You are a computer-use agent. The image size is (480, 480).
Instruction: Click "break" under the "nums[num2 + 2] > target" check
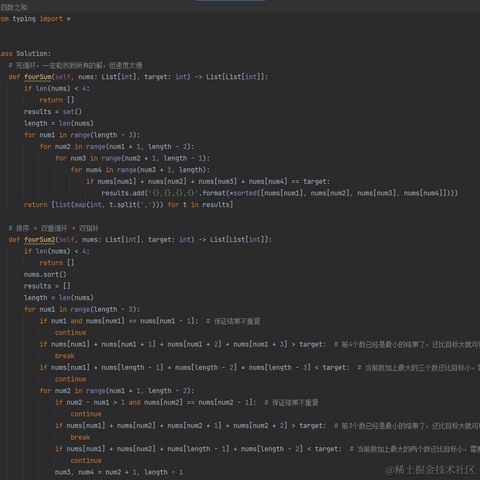(80, 437)
